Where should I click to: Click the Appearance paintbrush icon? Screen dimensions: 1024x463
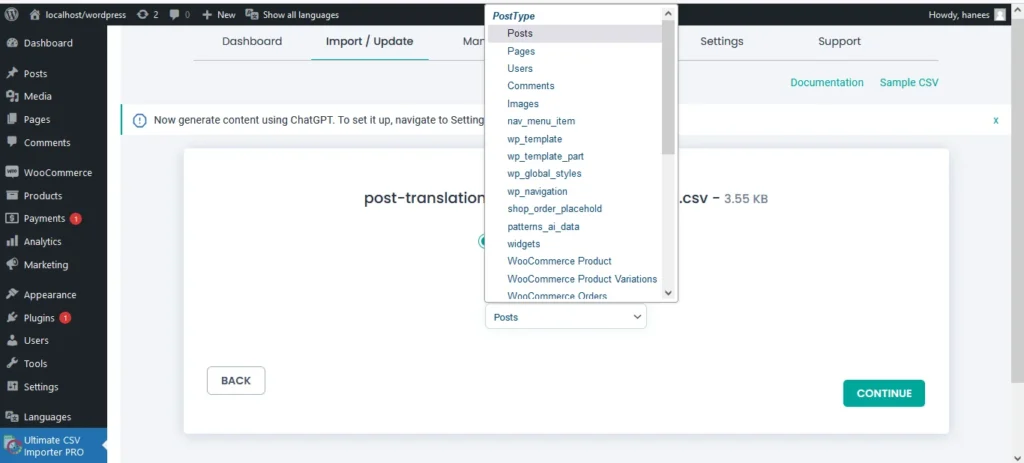[12, 295]
